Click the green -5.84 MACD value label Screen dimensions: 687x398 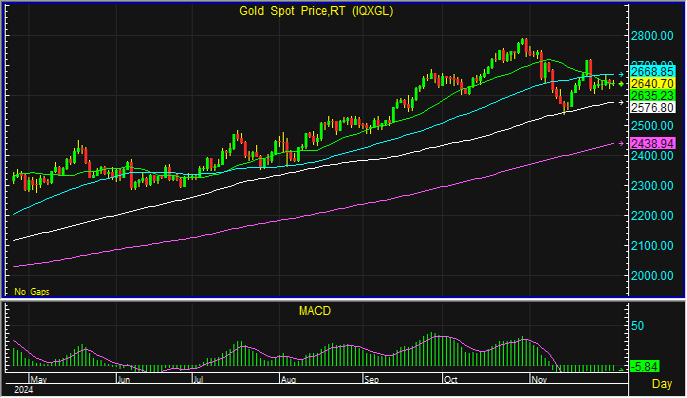[x=644, y=366]
